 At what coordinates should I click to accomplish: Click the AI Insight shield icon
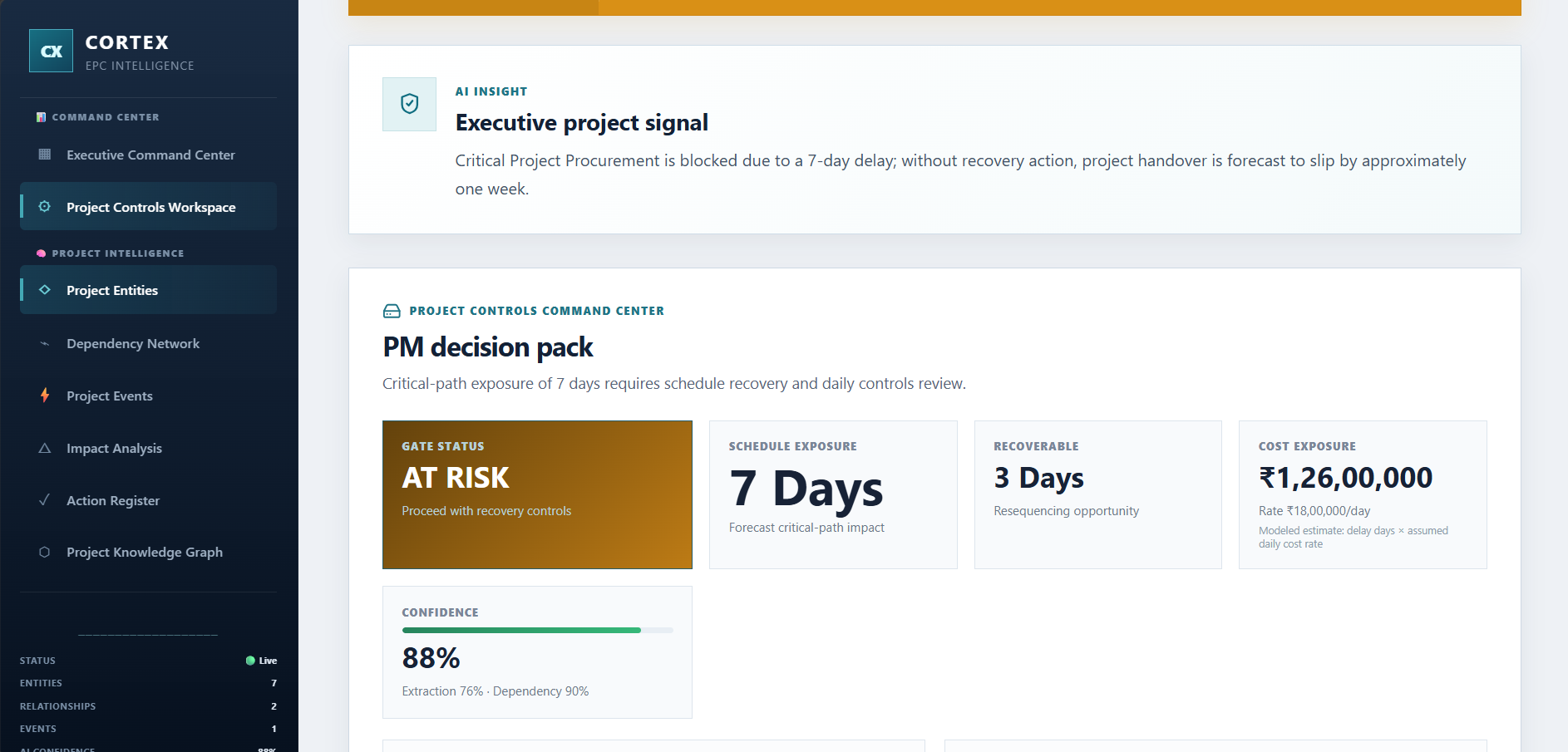(x=409, y=104)
